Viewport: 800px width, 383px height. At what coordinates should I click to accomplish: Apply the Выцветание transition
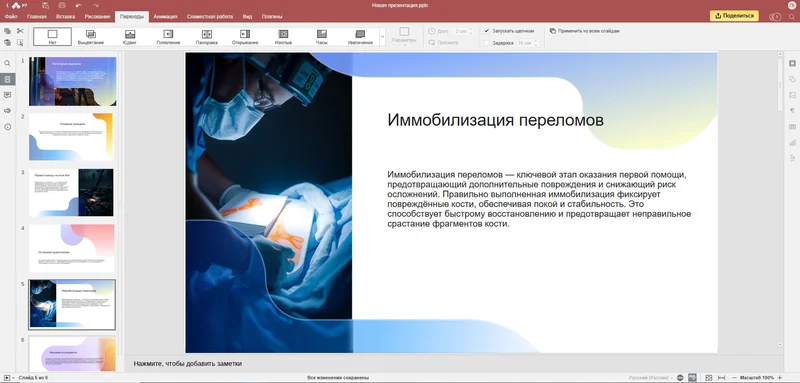(x=91, y=37)
